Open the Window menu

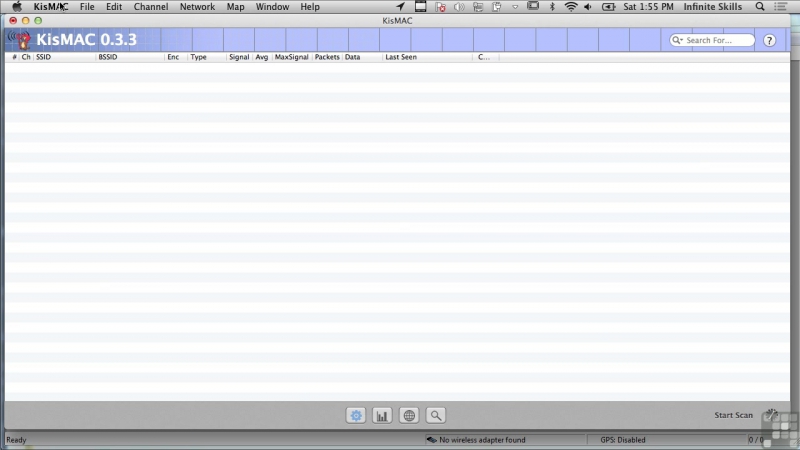click(272, 7)
